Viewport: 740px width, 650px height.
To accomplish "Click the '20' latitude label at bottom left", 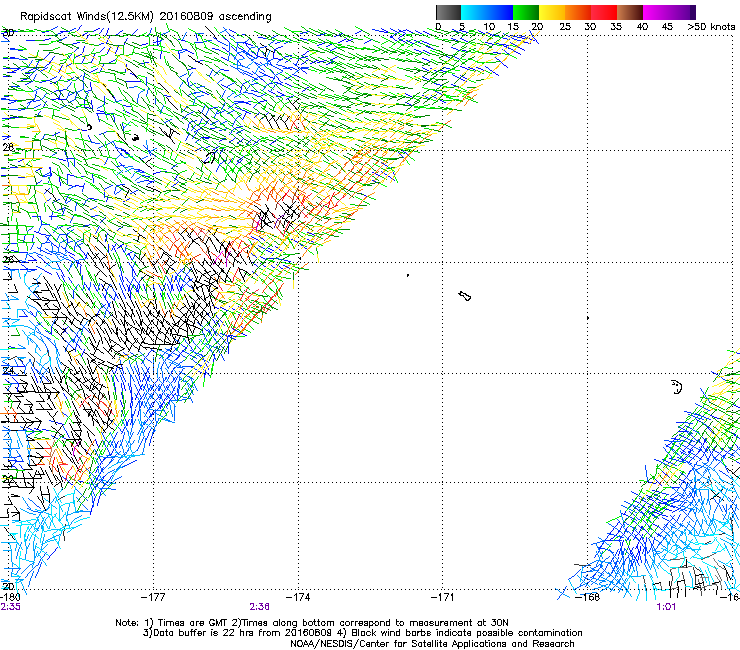I will [x=8, y=587].
